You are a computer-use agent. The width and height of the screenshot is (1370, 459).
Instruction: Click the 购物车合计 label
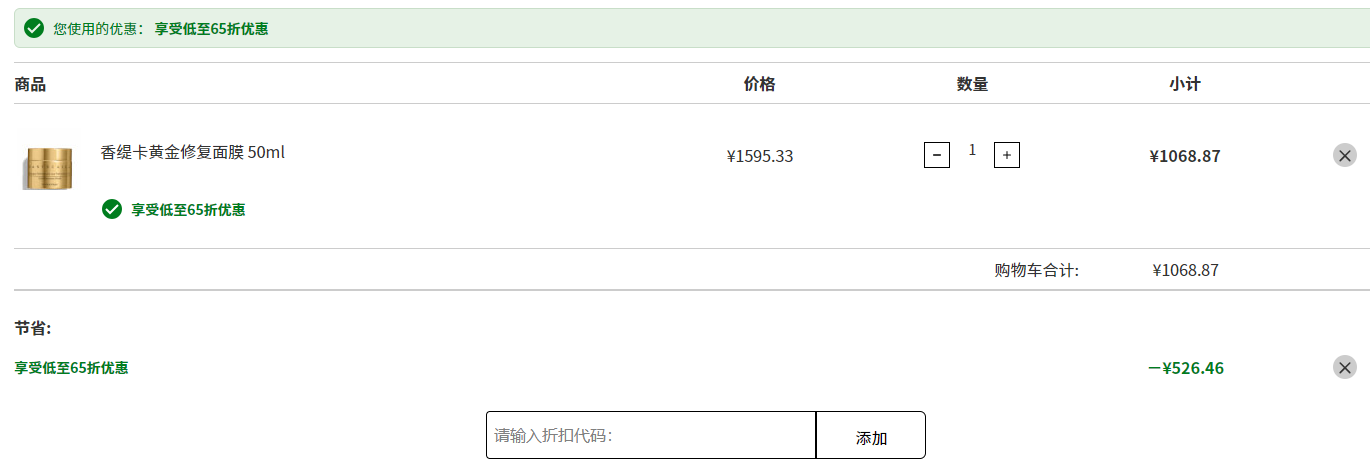1037,270
